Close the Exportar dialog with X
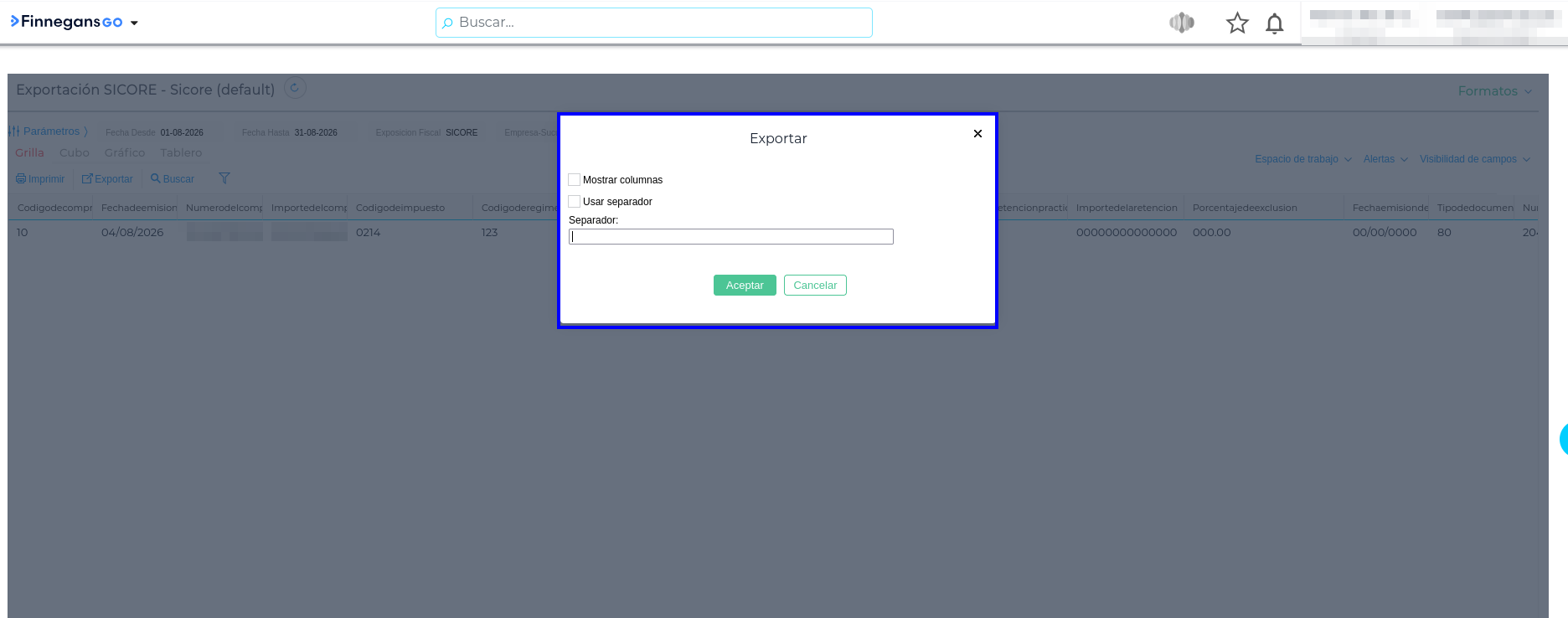The height and width of the screenshot is (618, 1568). pyautogui.click(x=977, y=133)
